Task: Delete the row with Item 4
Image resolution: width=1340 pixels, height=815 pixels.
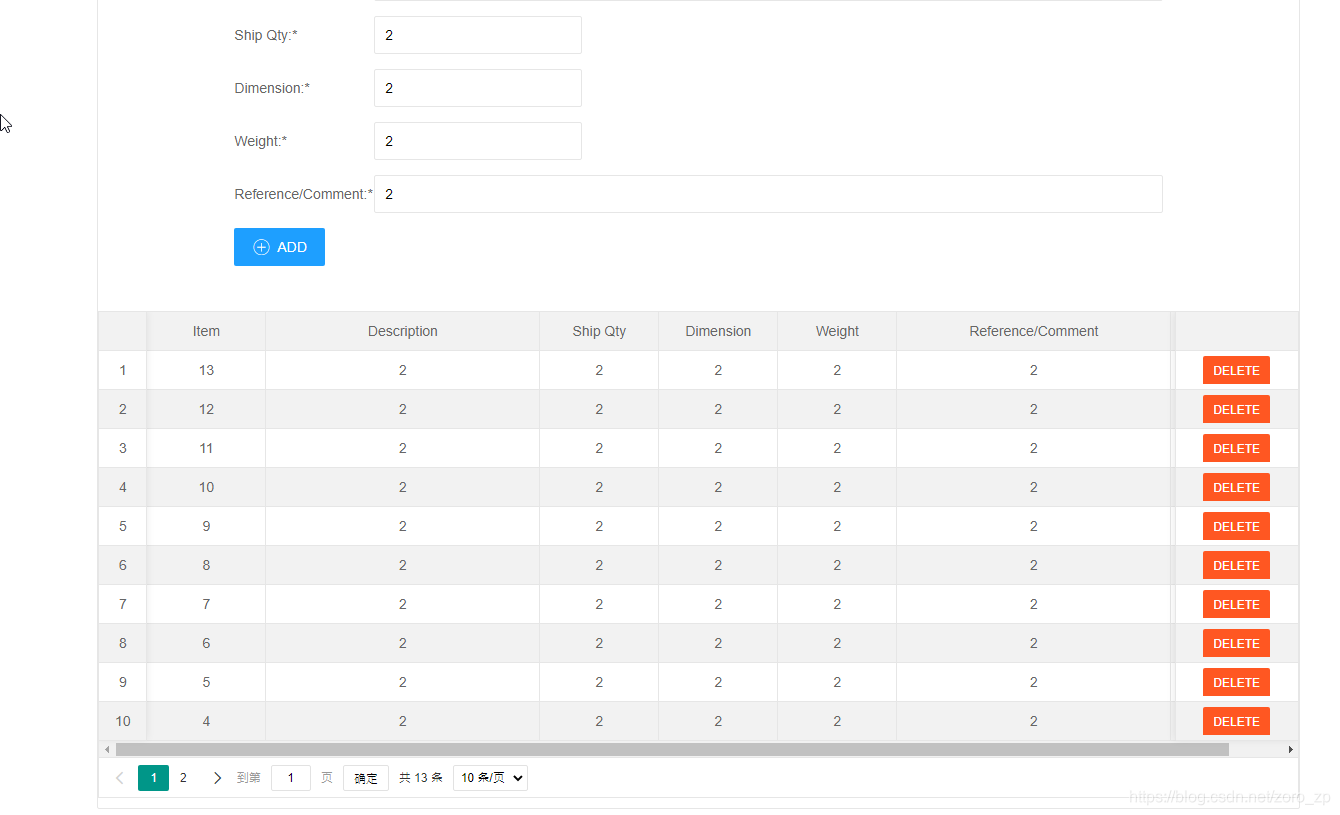Action: click(x=1236, y=721)
